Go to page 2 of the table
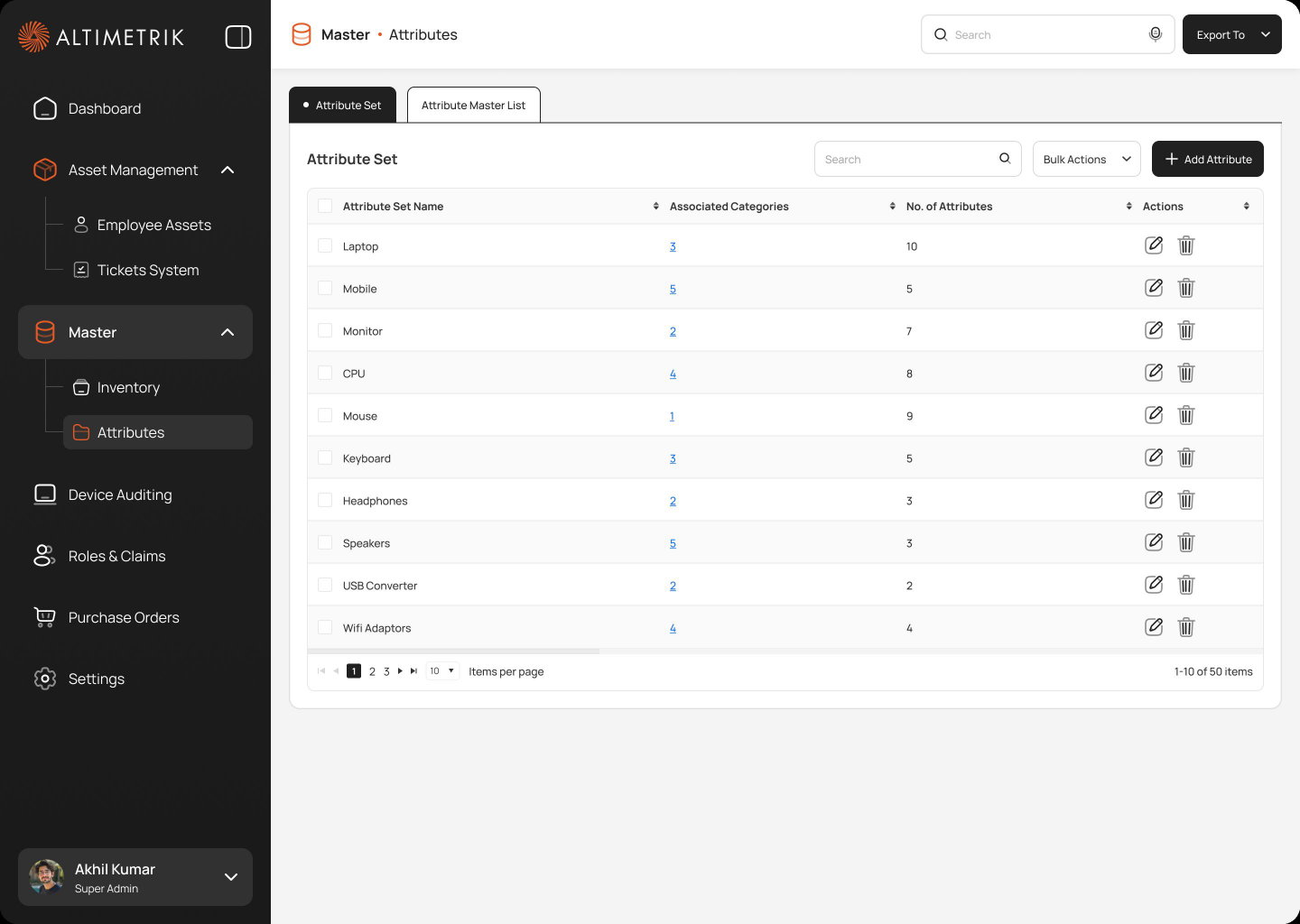This screenshot has width=1300, height=924. pos(372,671)
